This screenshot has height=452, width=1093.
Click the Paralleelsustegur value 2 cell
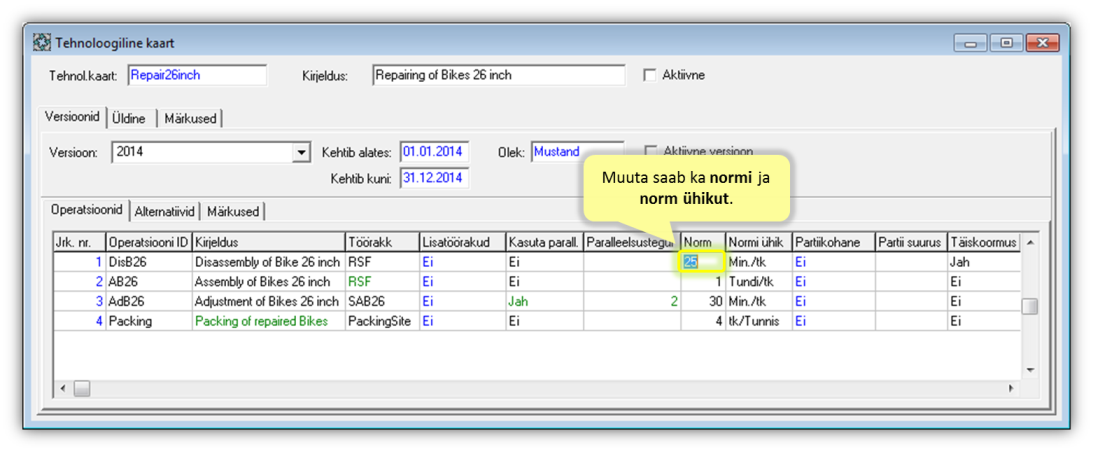[632, 301]
